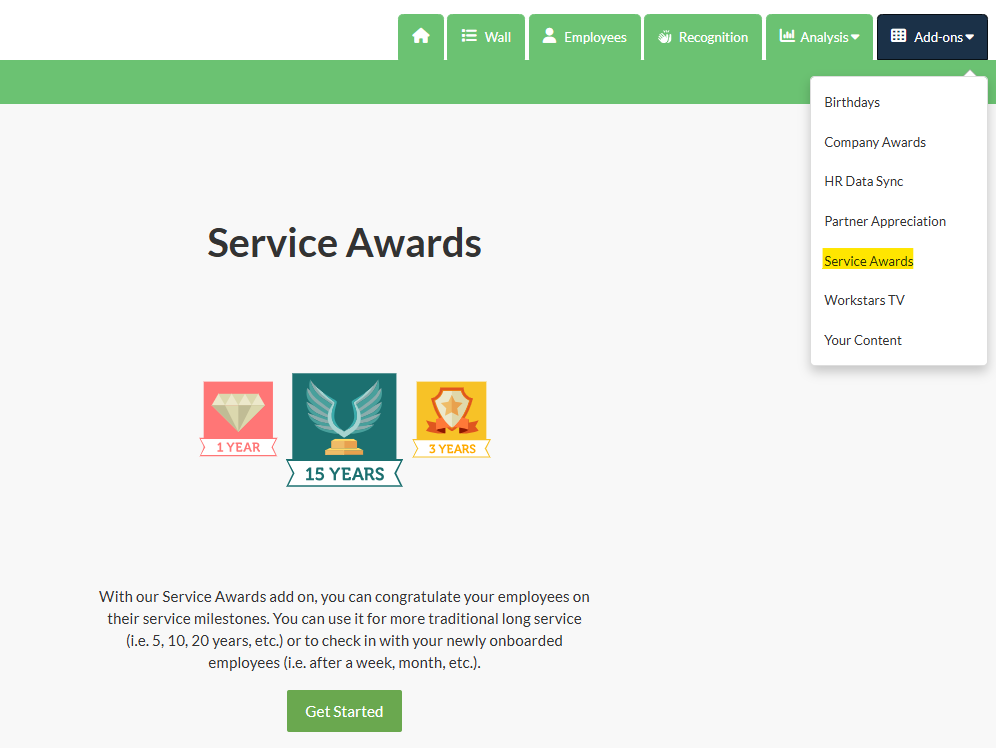
Task: Click the Analysis bar chart icon
Action: (788, 36)
